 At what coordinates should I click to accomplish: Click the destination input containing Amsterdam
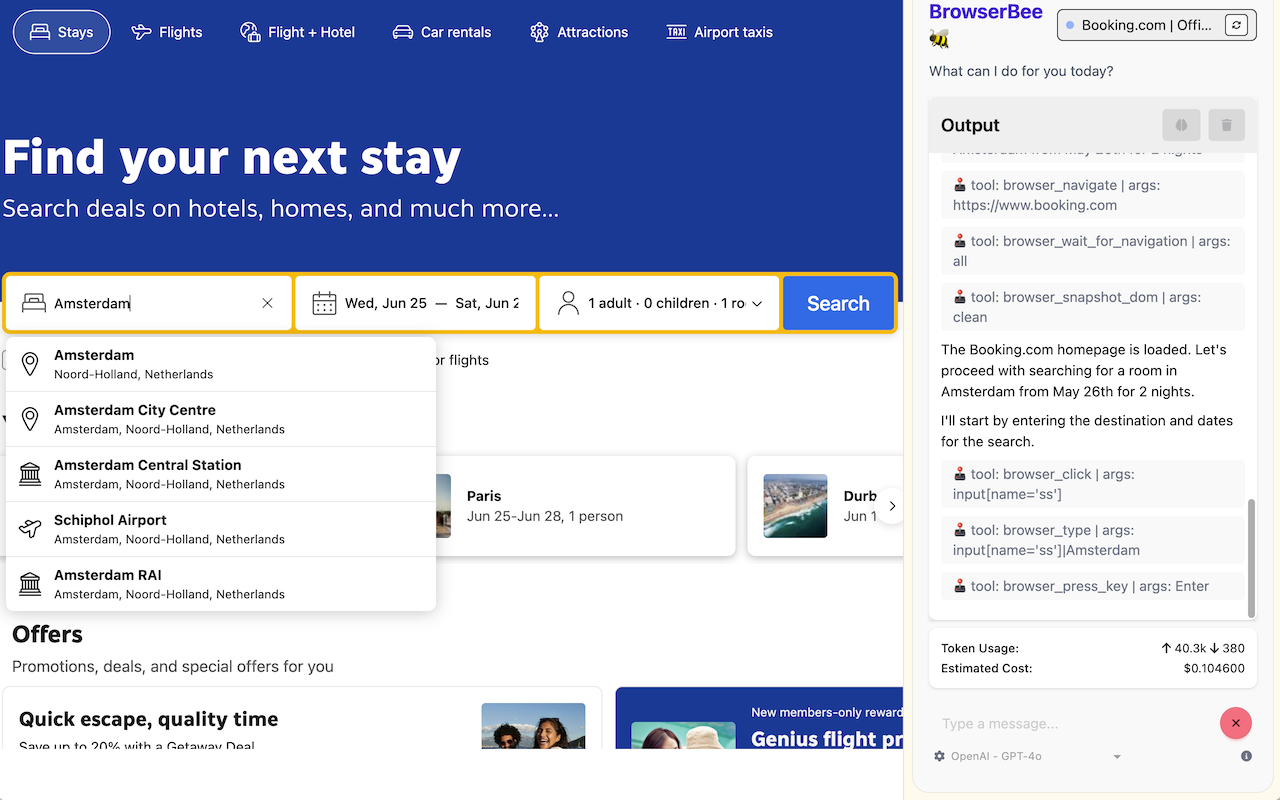tap(150, 303)
